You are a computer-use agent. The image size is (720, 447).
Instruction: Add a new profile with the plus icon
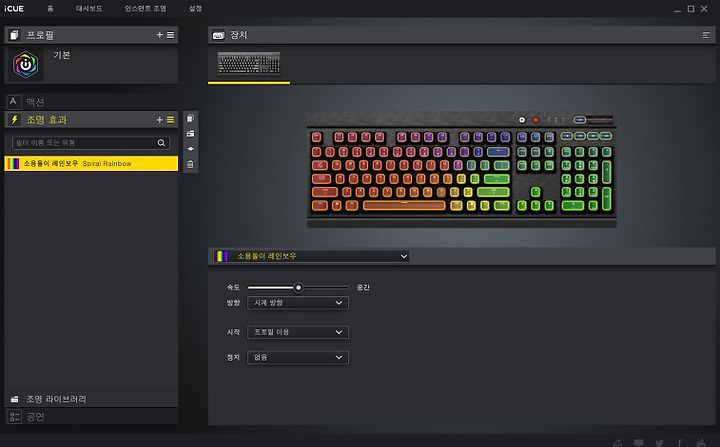point(159,35)
